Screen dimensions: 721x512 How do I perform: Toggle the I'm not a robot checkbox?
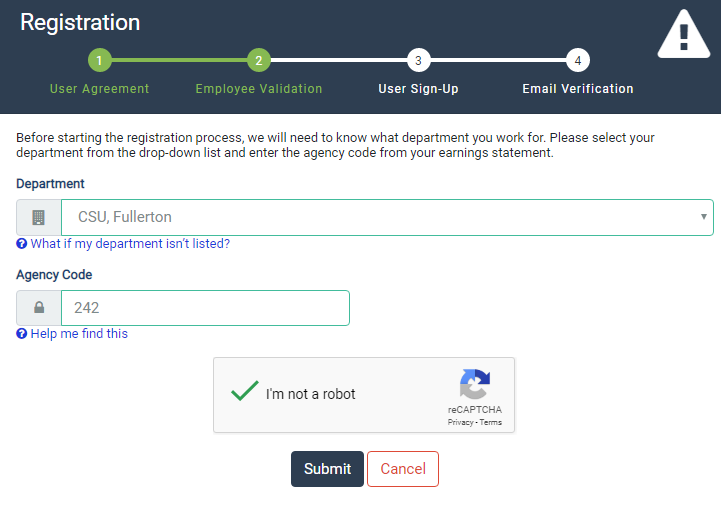(245, 393)
